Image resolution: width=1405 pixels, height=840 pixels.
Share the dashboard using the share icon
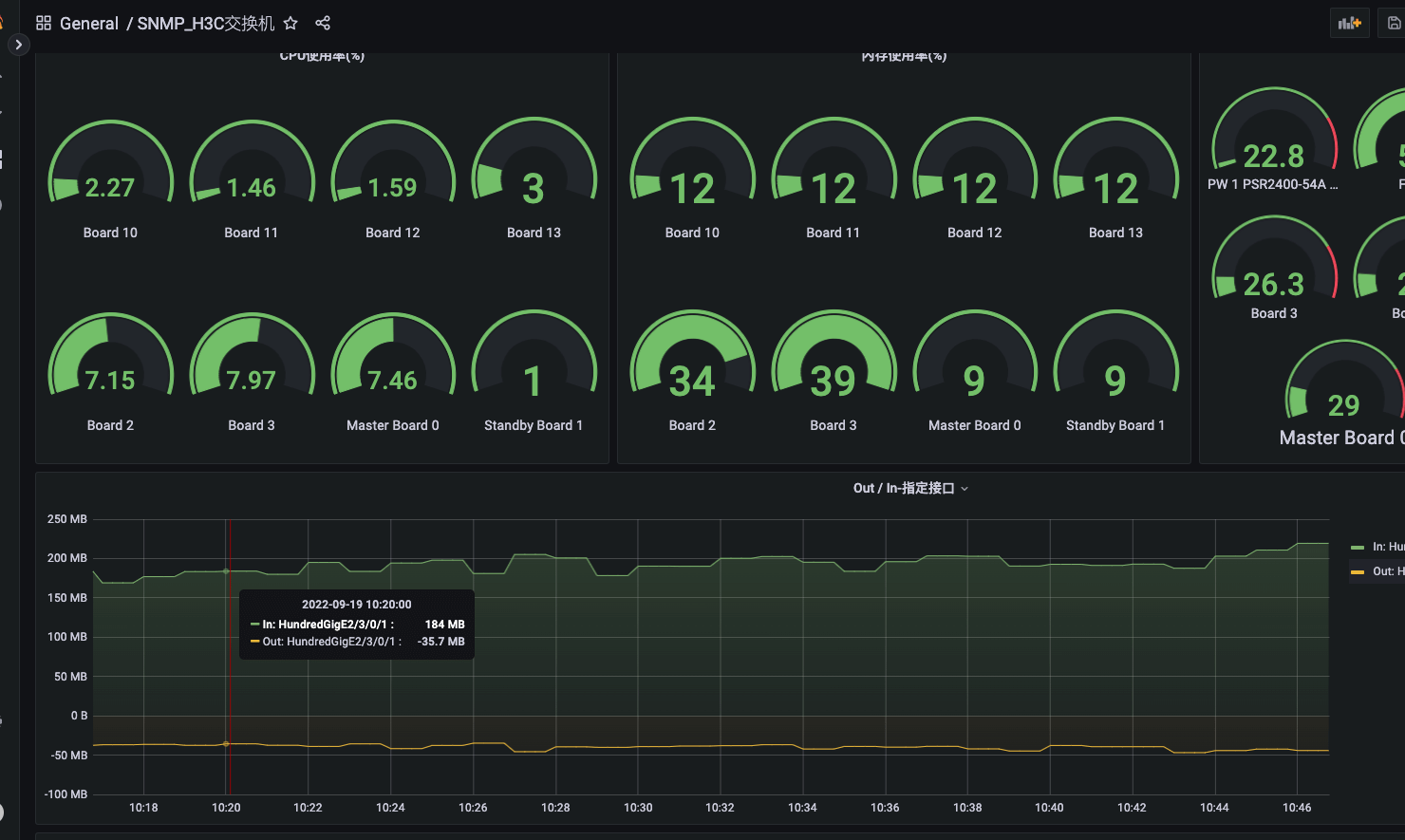tap(323, 23)
